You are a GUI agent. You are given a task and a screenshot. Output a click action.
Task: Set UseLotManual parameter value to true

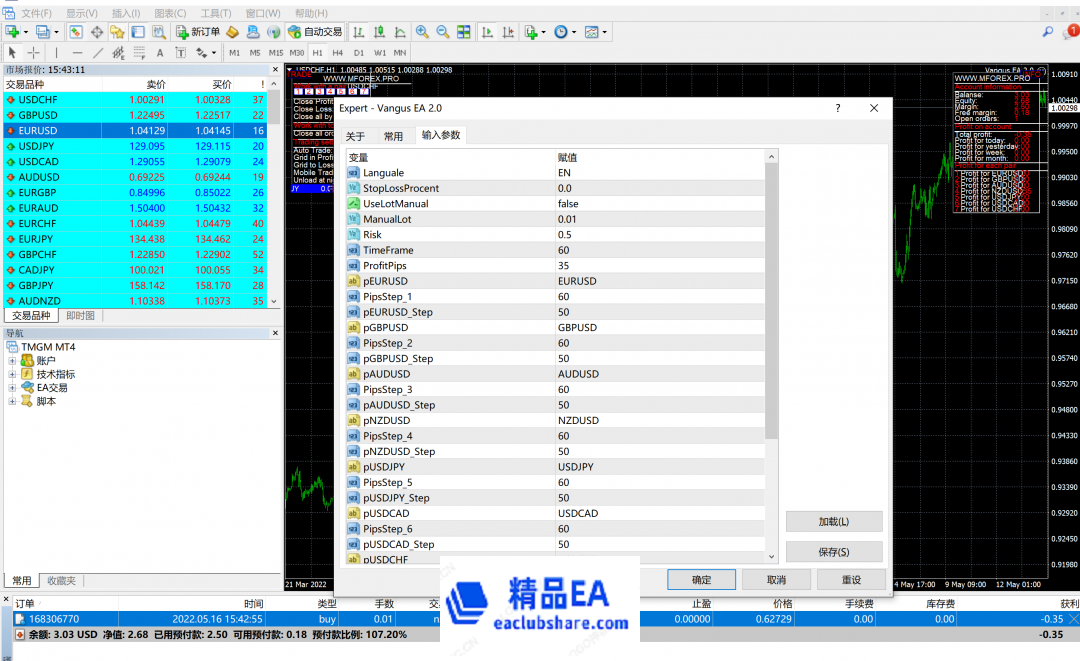click(620, 203)
